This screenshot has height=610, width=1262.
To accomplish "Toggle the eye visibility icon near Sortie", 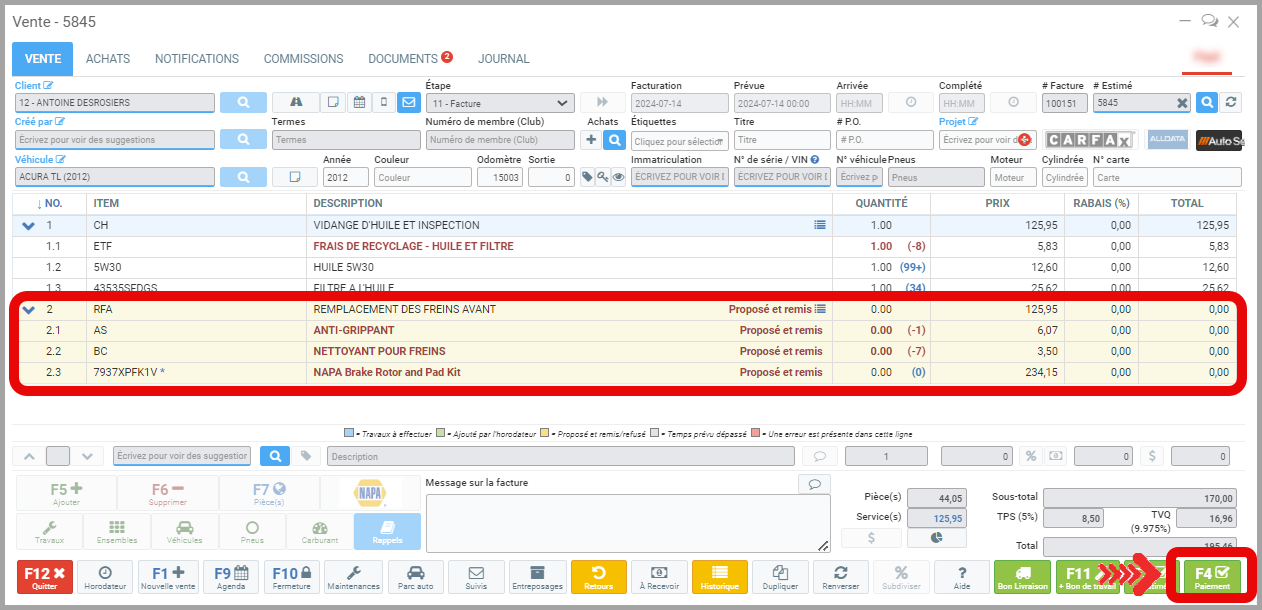I will click(x=618, y=177).
